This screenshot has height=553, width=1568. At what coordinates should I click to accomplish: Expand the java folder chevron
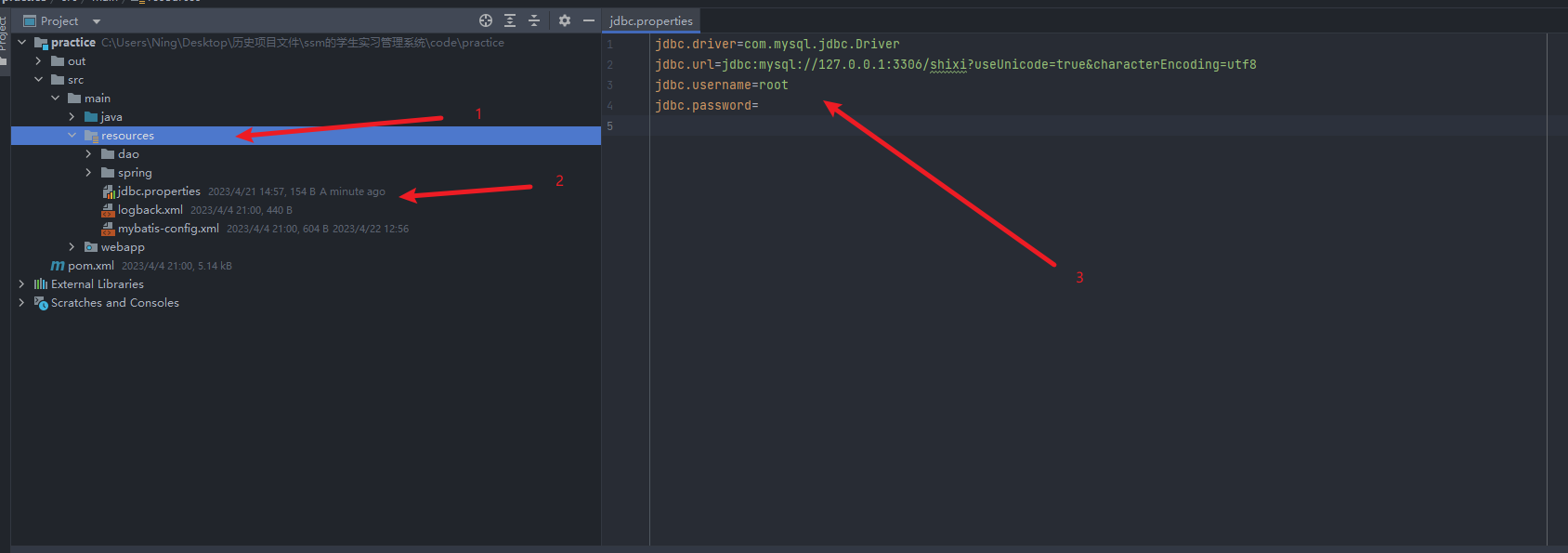72,117
